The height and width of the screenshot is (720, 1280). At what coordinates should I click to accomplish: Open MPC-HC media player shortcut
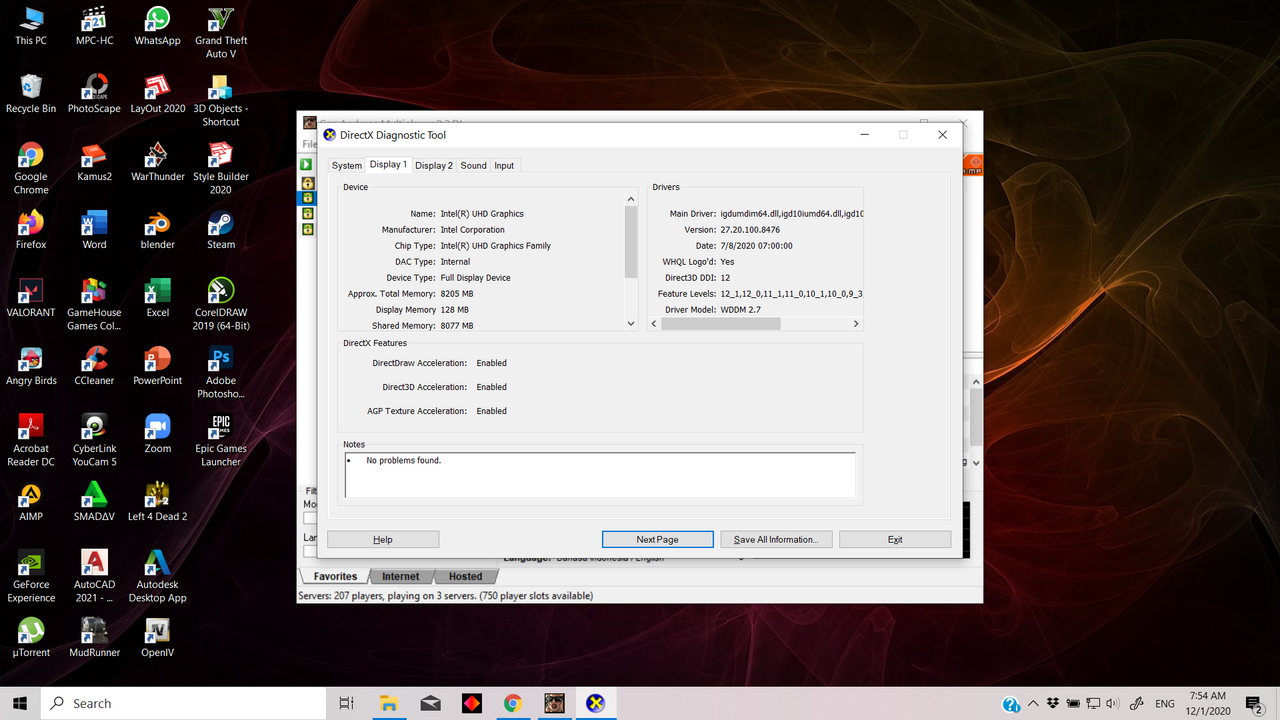point(94,26)
